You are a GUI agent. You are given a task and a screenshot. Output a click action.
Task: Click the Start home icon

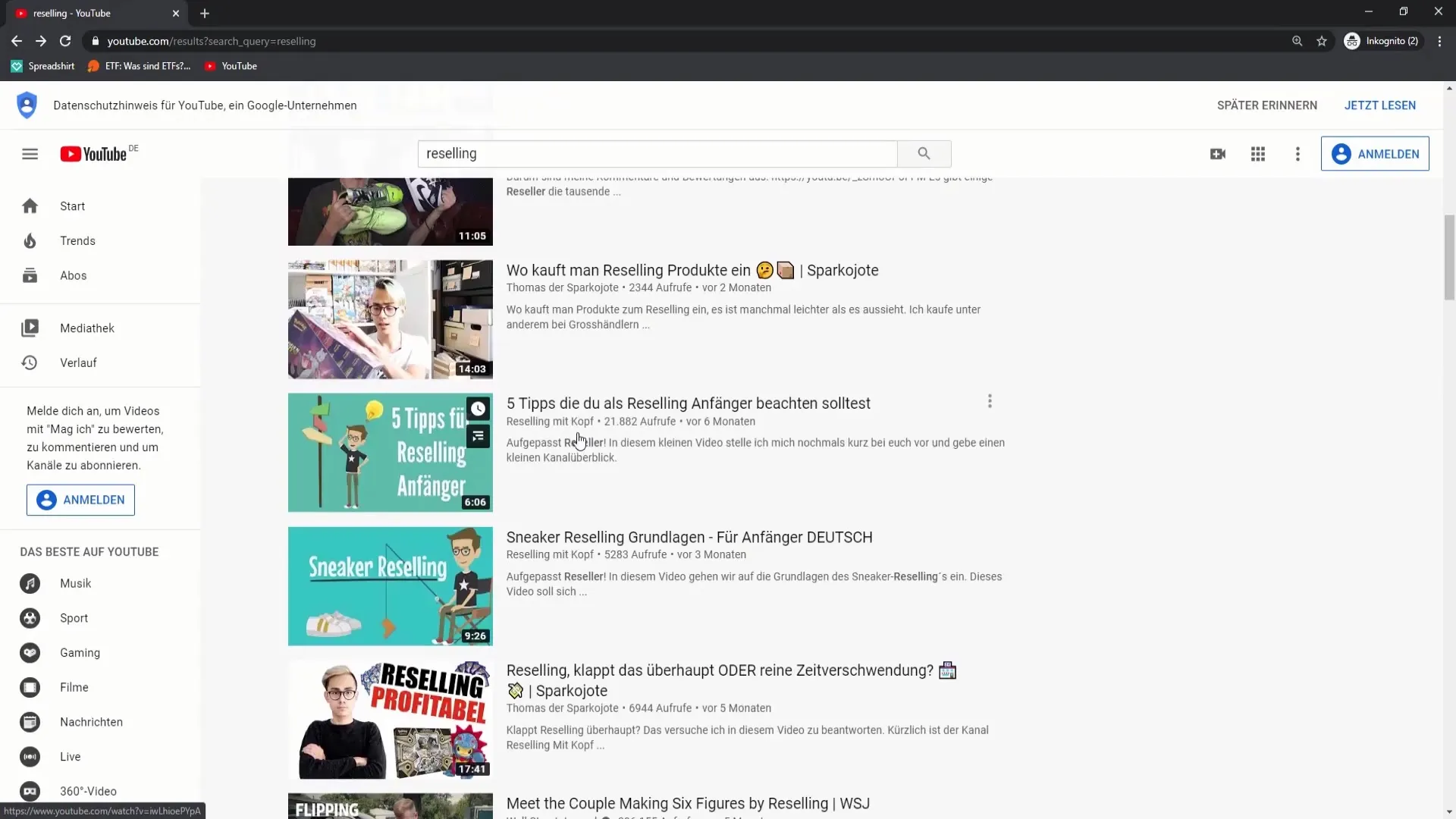pos(30,206)
